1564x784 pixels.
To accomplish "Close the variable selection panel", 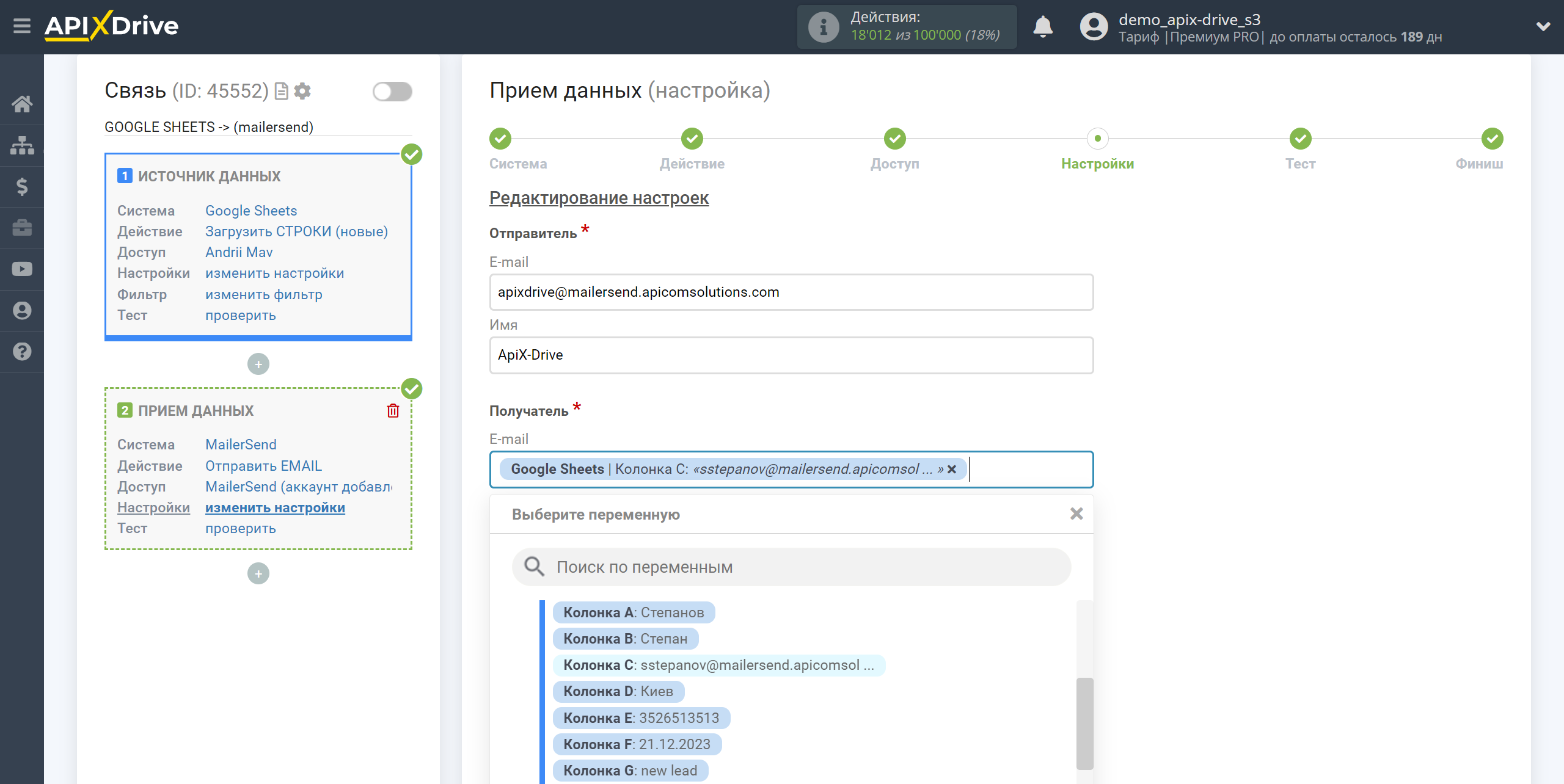I will [1076, 514].
